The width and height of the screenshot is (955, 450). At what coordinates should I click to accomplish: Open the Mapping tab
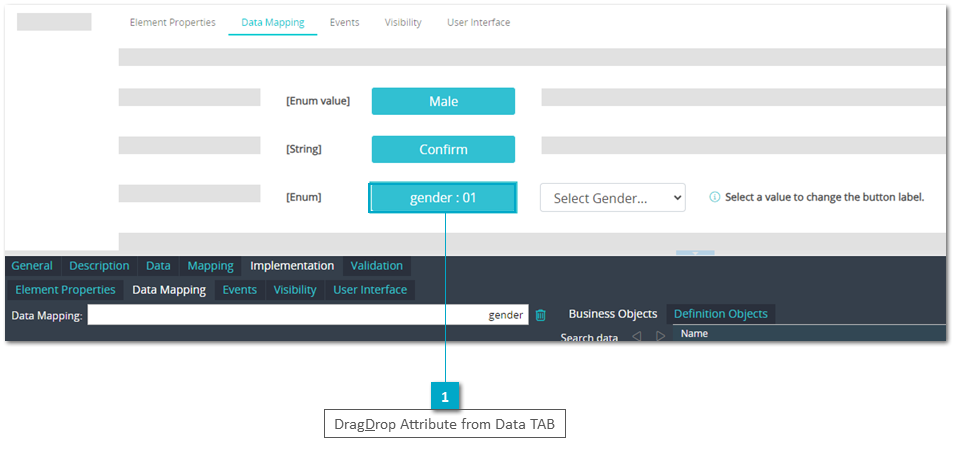pyautogui.click(x=211, y=266)
